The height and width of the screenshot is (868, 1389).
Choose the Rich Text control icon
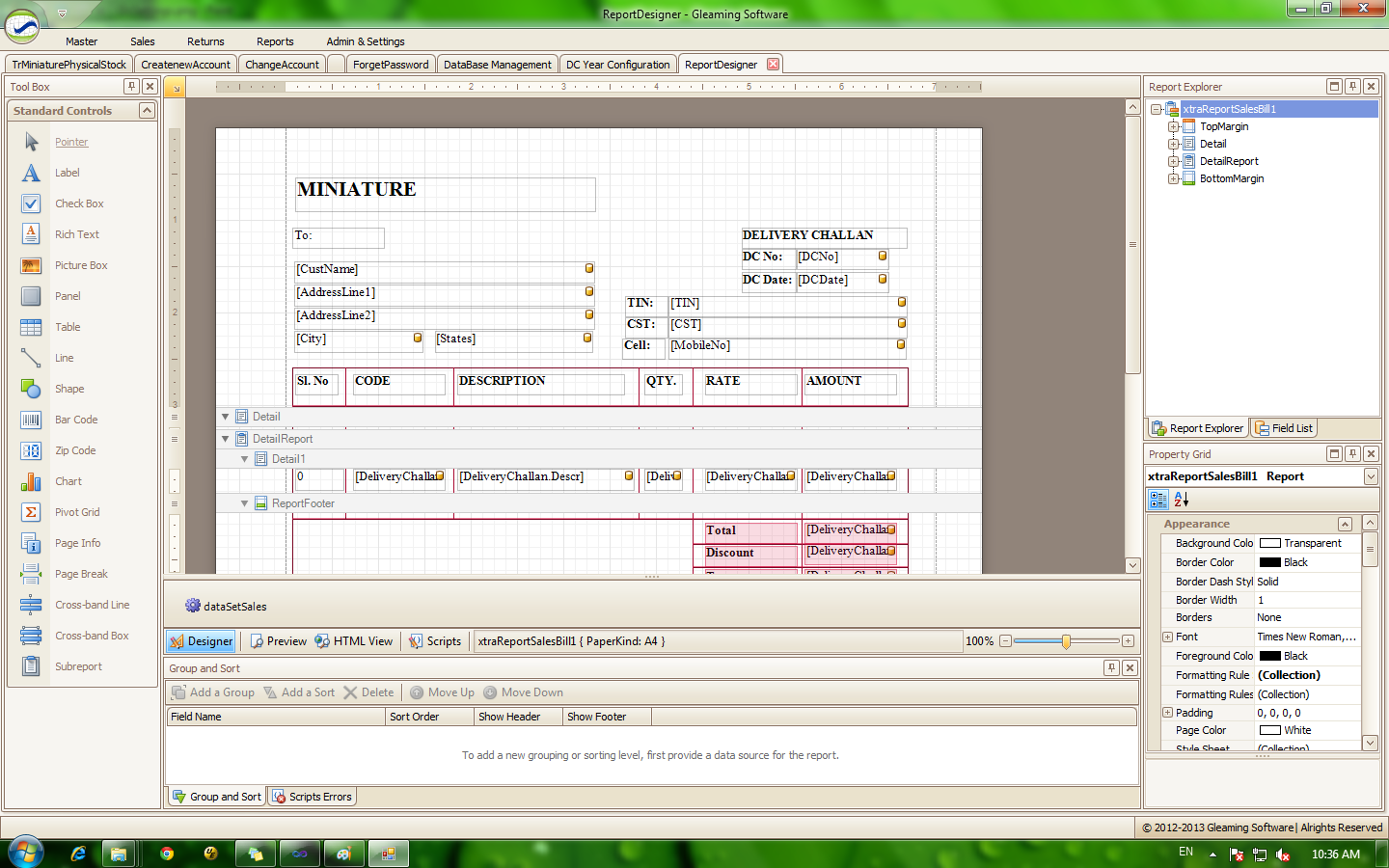tap(31, 234)
